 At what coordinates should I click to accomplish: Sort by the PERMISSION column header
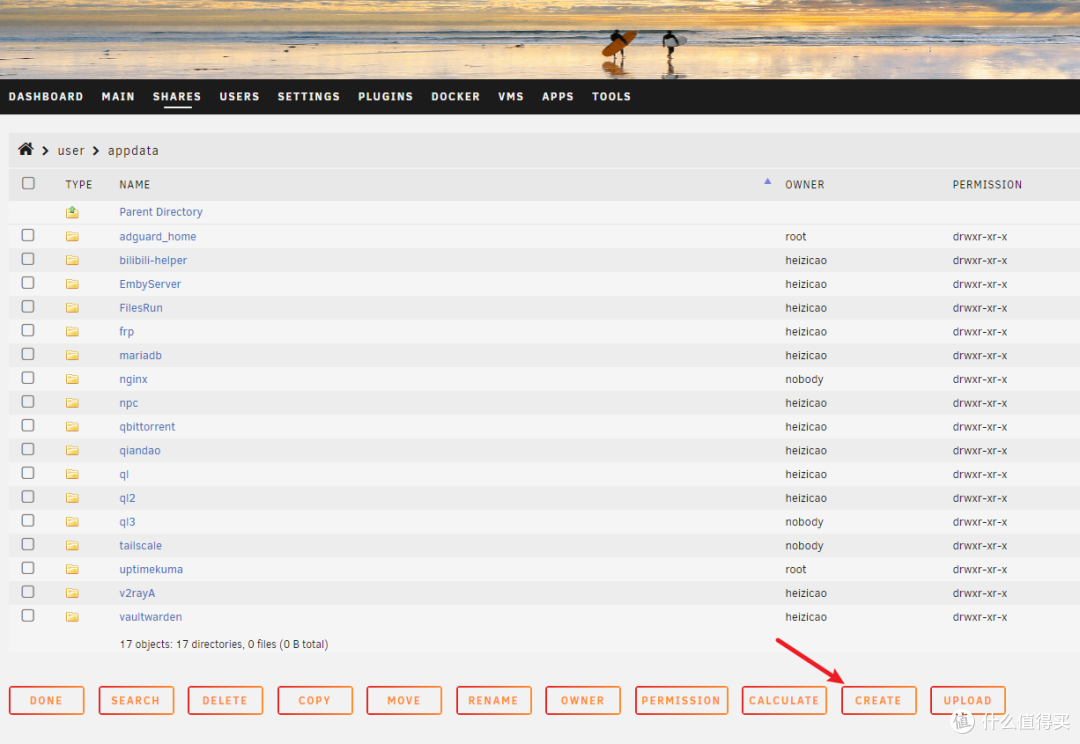[x=987, y=185]
